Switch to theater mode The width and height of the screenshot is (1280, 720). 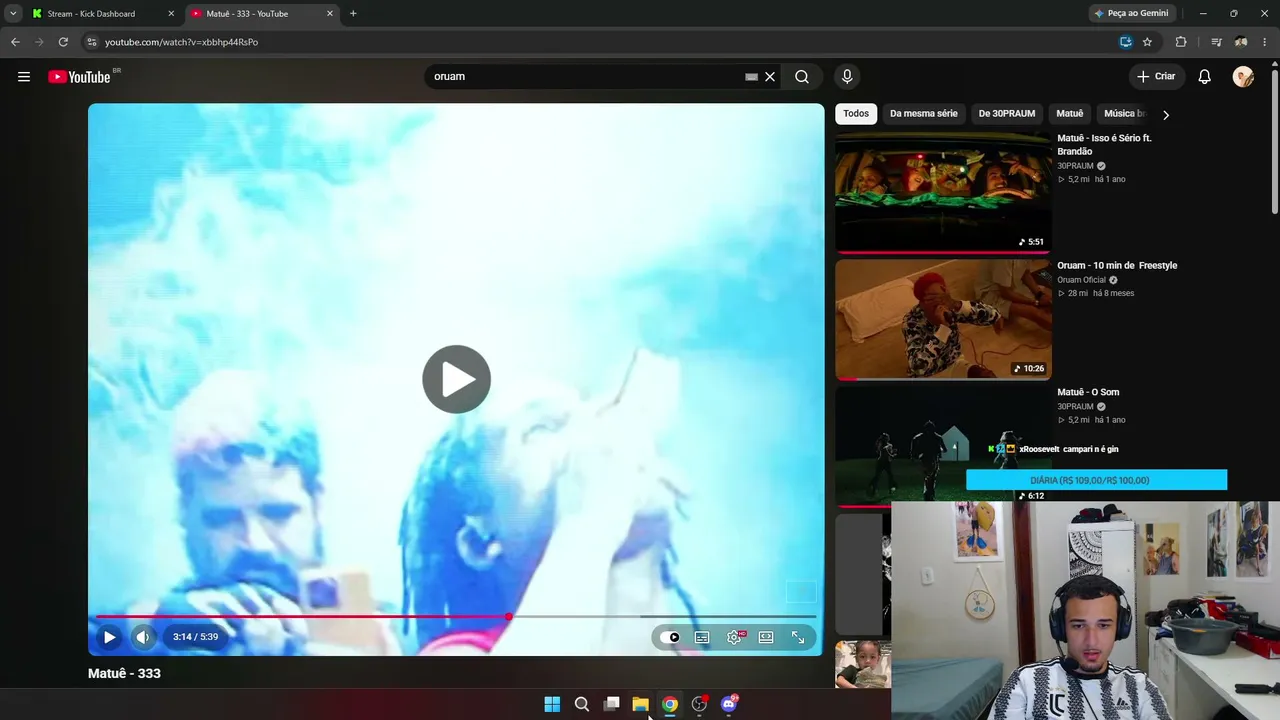click(x=766, y=638)
